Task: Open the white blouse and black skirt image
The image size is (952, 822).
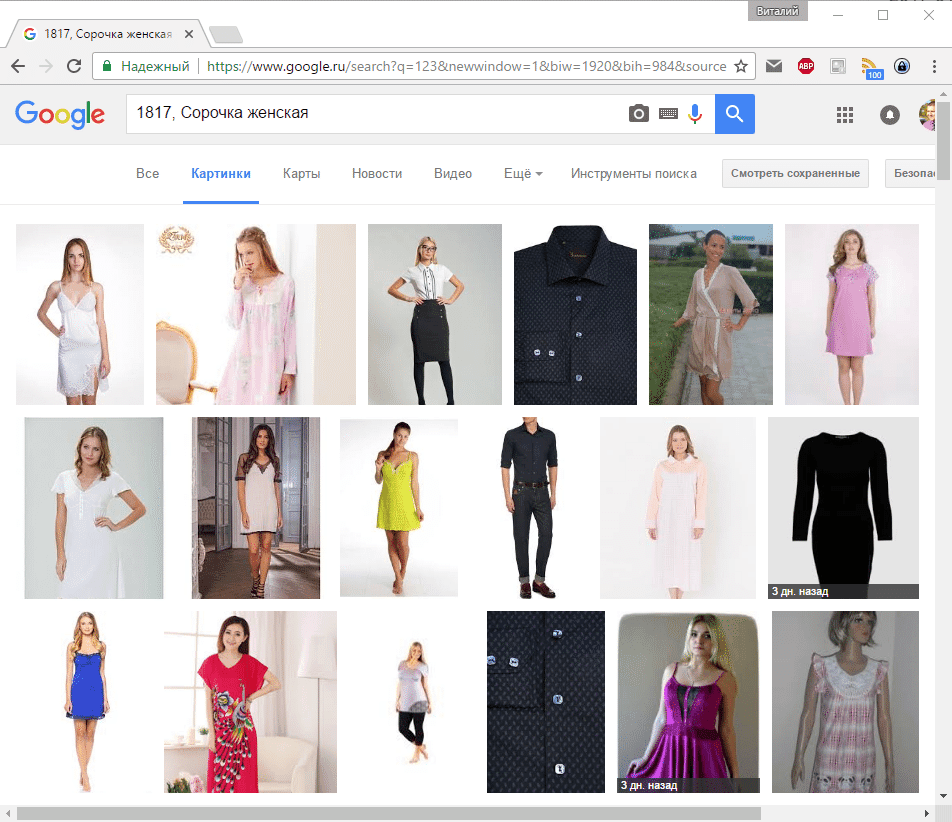Action: pyautogui.click(x=435, y=314)
